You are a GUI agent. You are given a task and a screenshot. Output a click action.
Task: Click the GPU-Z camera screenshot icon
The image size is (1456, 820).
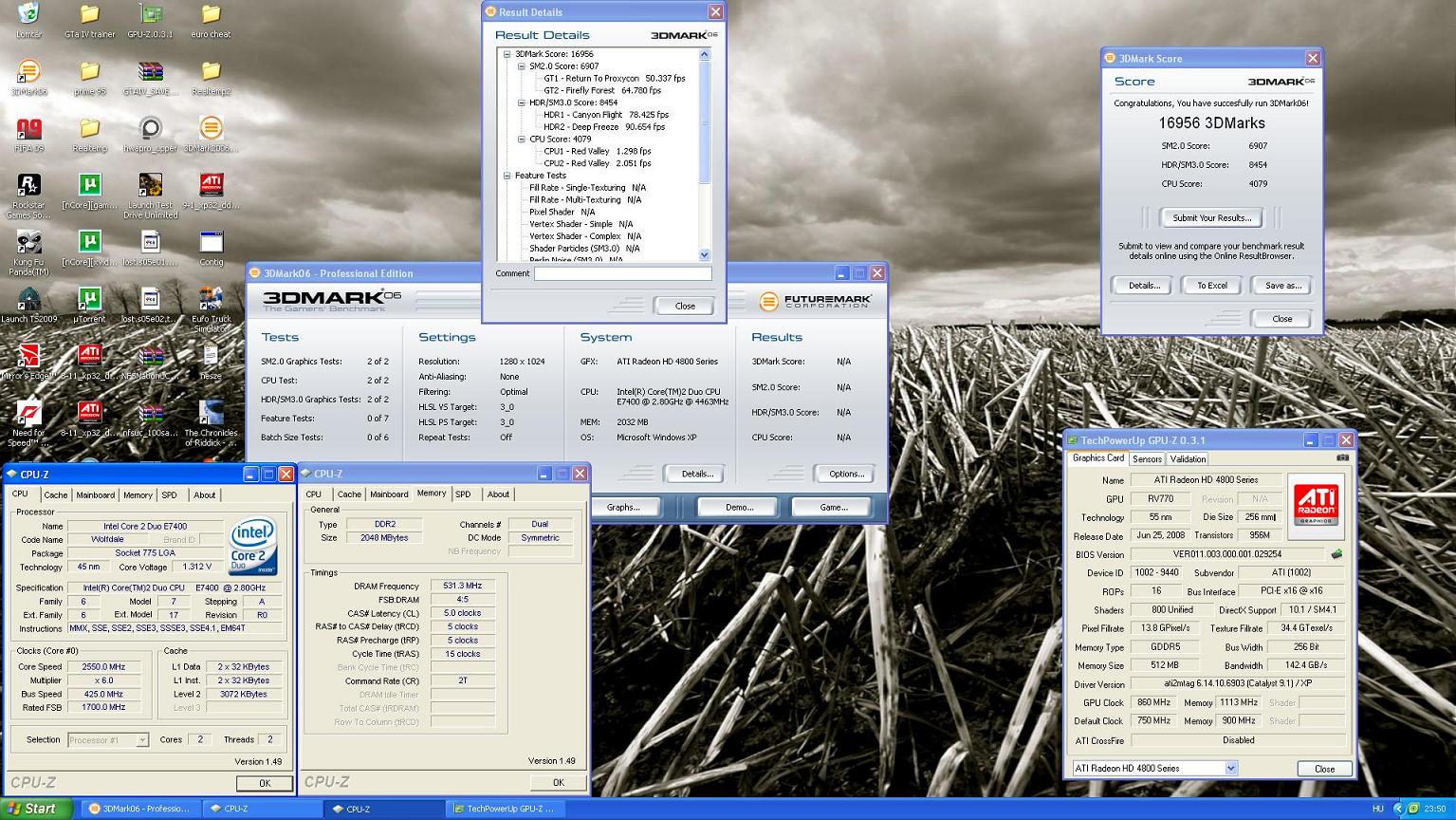[x=1342, y=458]
